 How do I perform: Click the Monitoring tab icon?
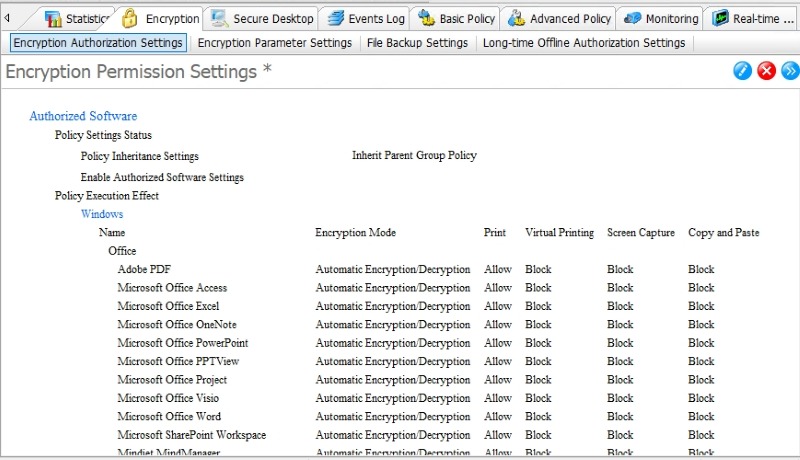632,18
